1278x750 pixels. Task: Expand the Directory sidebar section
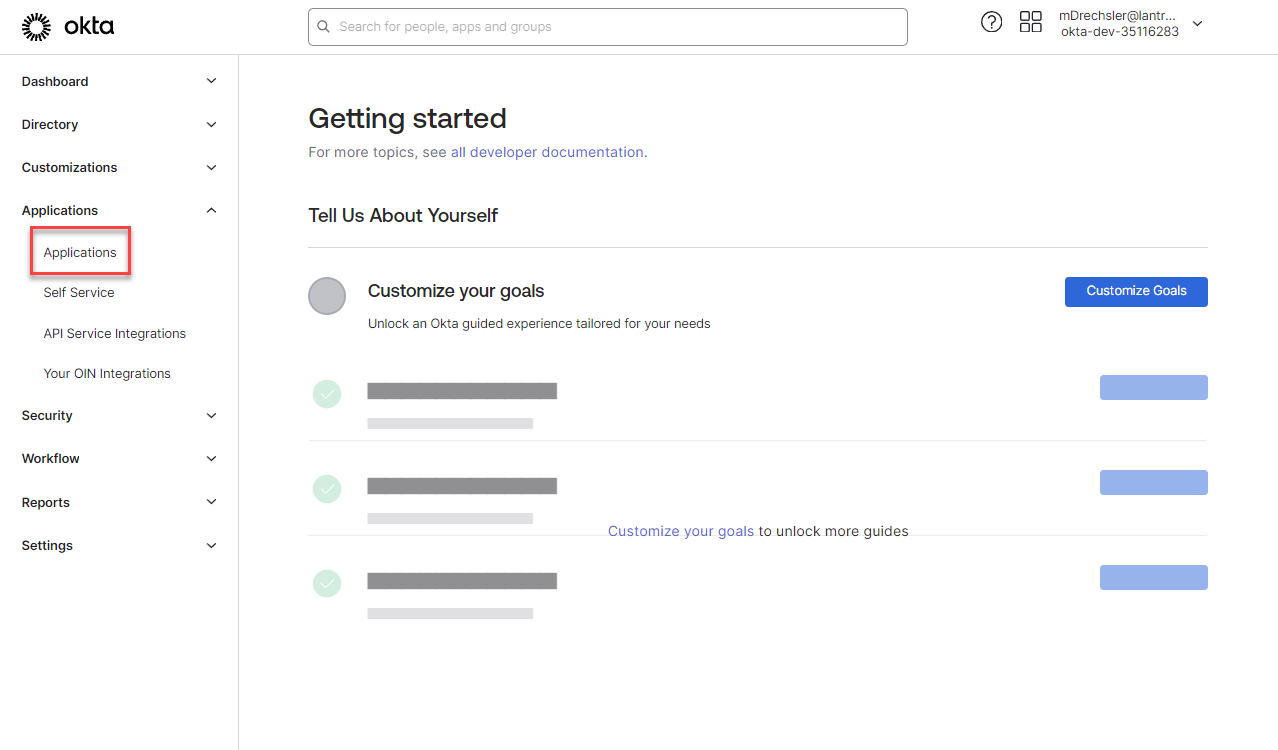(211, 124)
